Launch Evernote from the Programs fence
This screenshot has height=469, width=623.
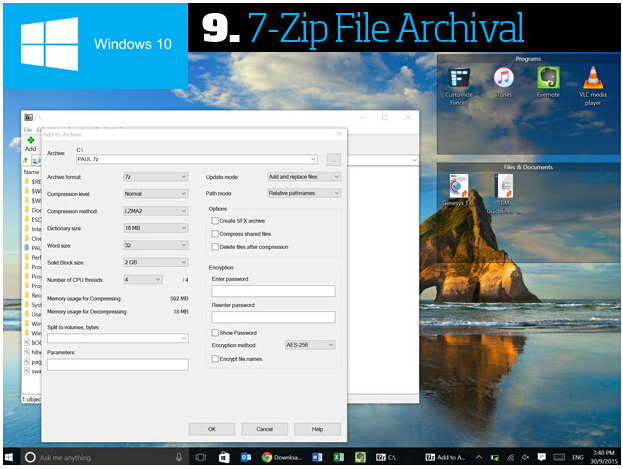(547, 79)
